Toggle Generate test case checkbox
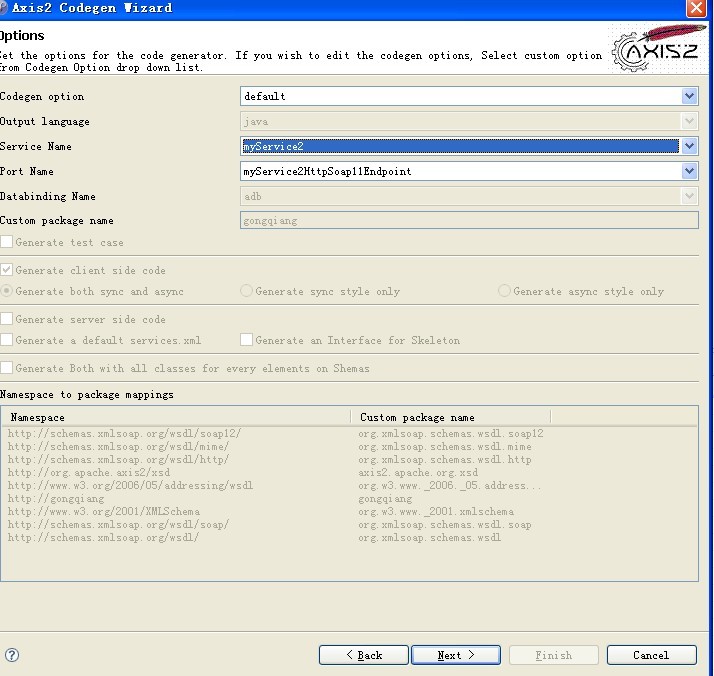This screenshot has width=714, height=676. 6,242
